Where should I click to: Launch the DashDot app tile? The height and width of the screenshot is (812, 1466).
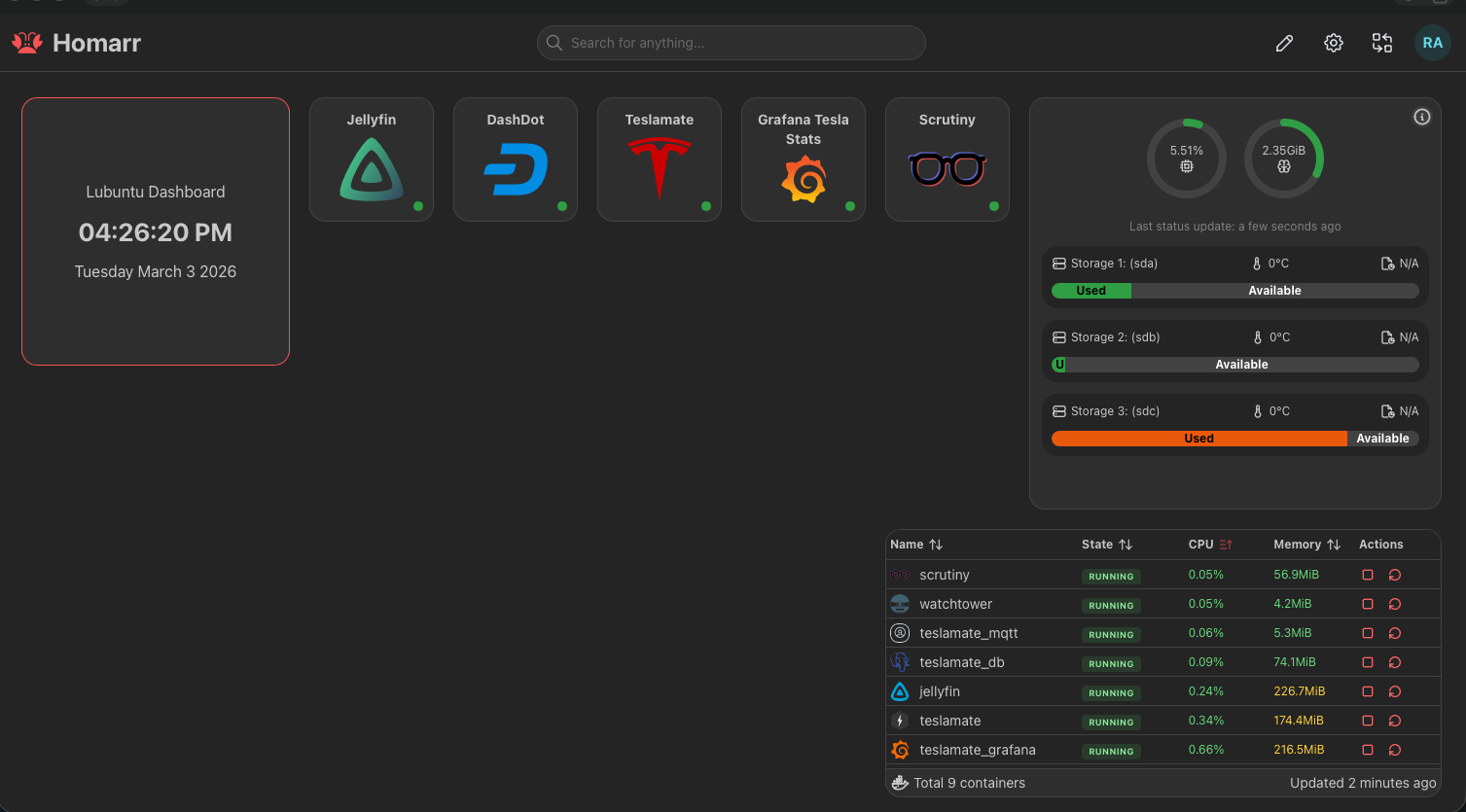point(516,159)
